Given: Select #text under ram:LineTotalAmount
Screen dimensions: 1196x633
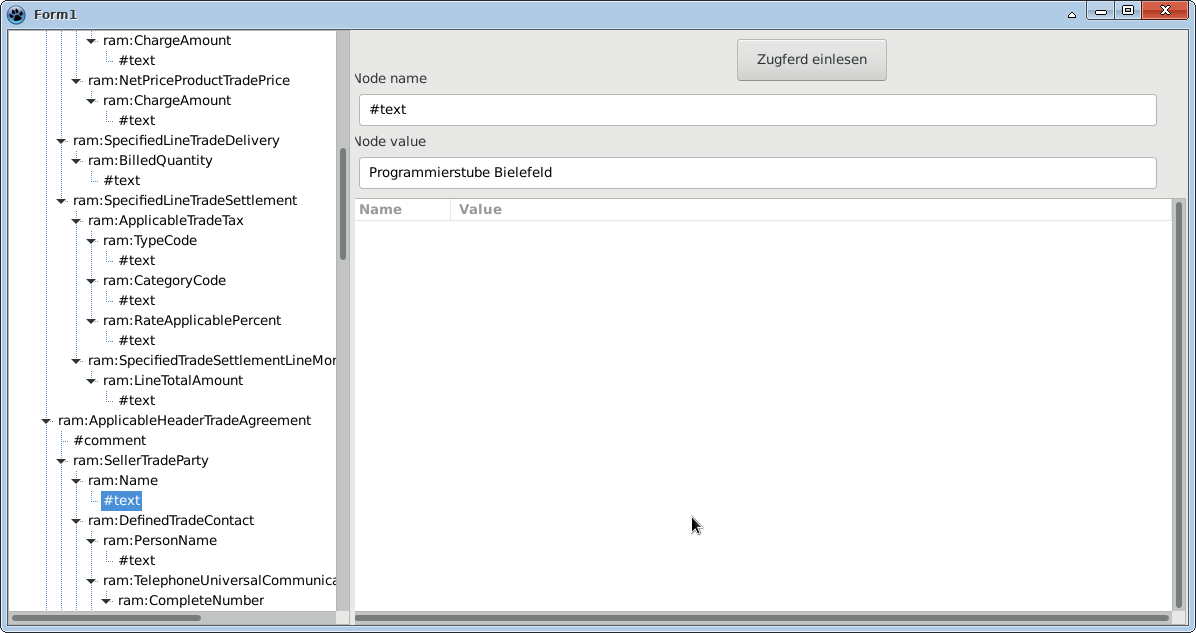Looking at the screenshot, I should 137,400.
